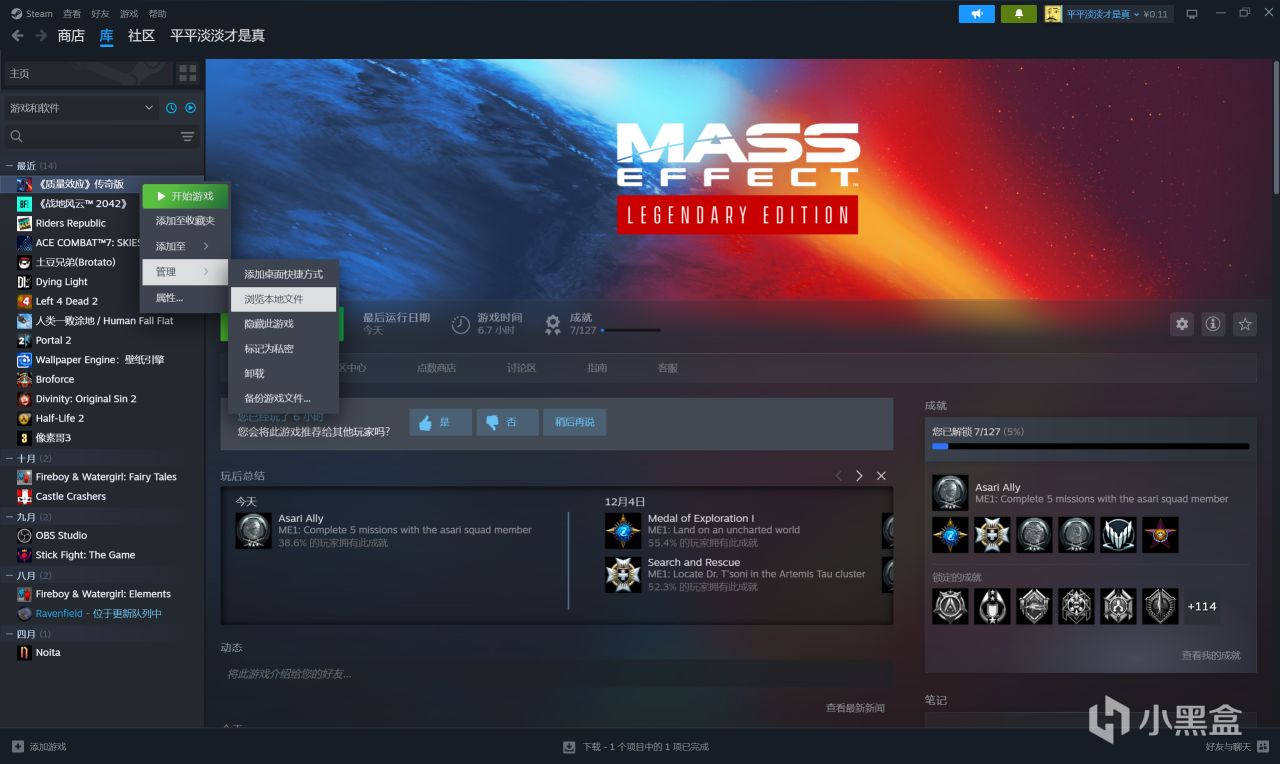
Task: Go to previous post-game summary page
Action: [x=839, y=476]
